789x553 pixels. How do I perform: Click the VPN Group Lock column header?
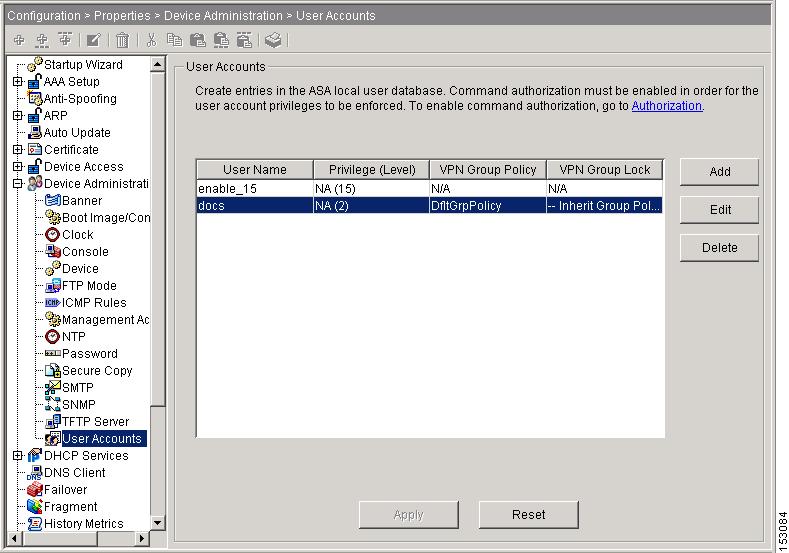[604, 170]
